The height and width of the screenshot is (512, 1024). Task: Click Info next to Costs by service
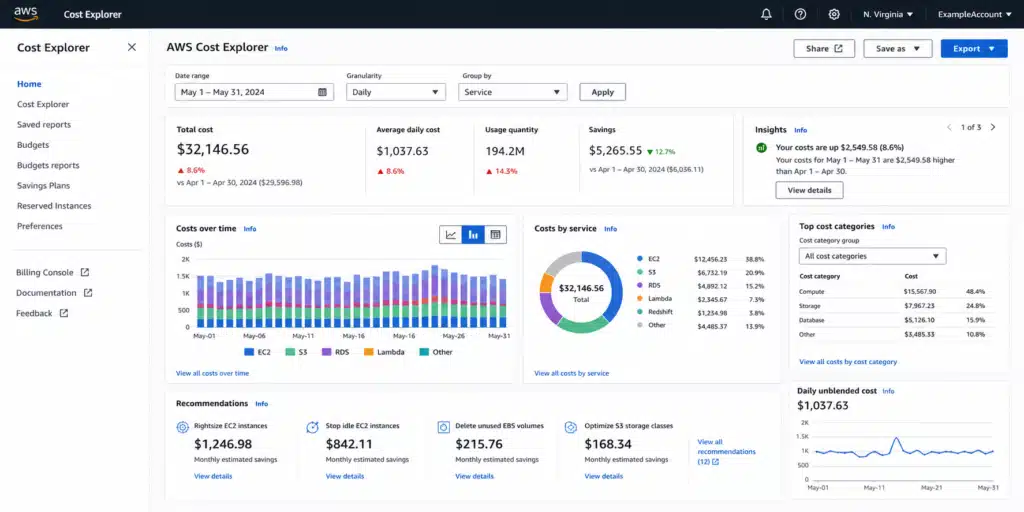611,229
